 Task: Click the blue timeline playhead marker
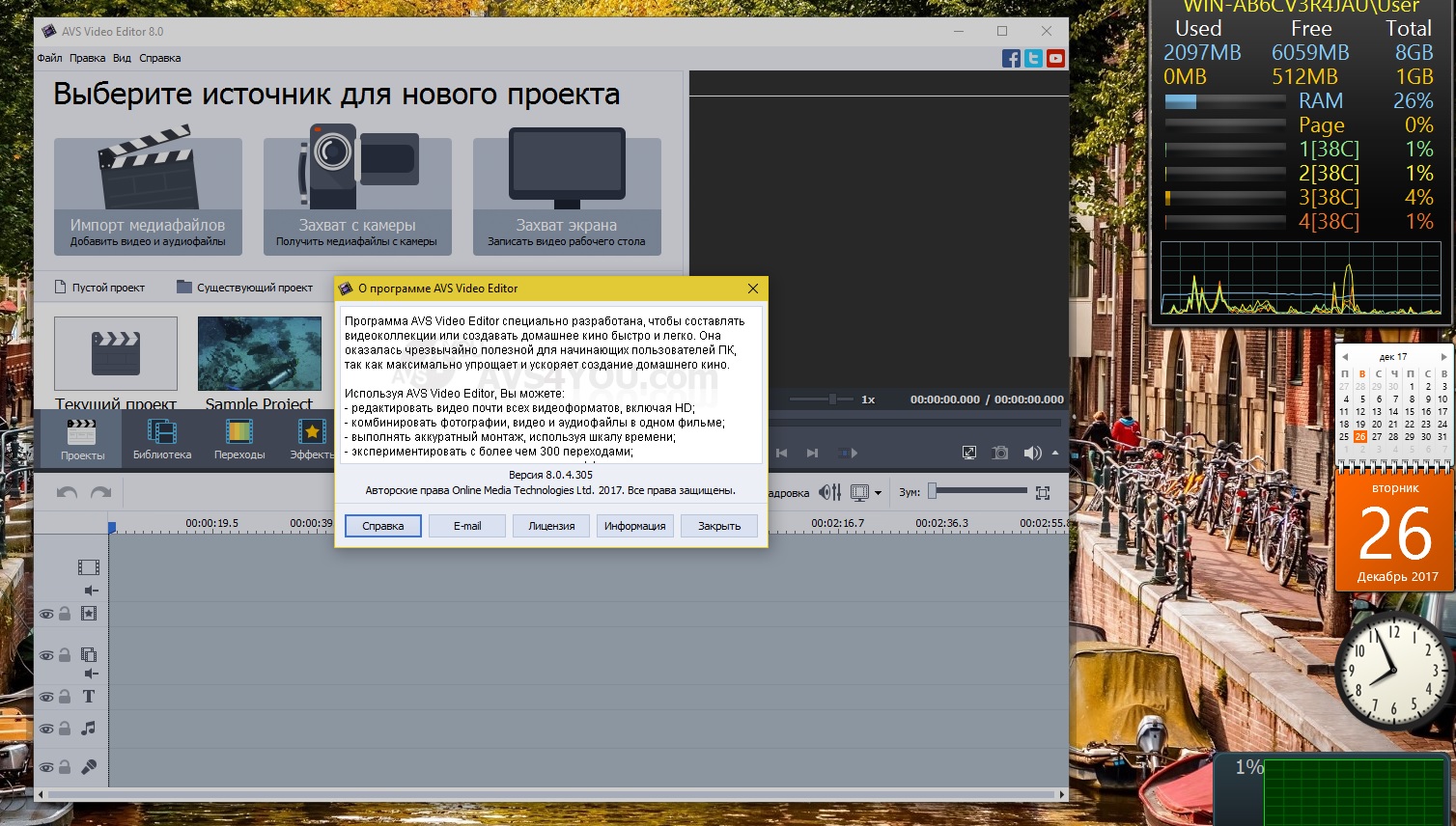pos(112,527)
